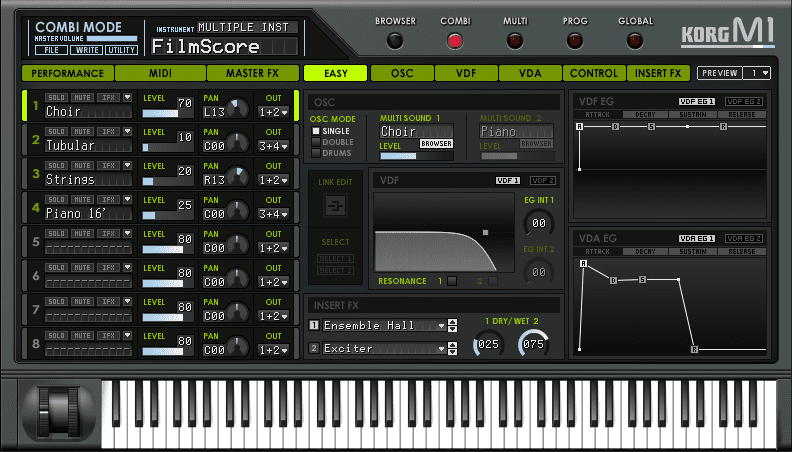This screenshot has height=452, width=792.
Task: Switch to the INSERT FX tab
Action: pos(658,73)
